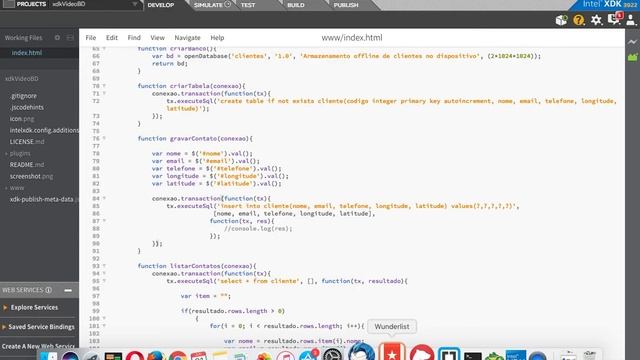Click line 97 'var item = "";'
The image size is (640, 360).
[x=206, y=296]
